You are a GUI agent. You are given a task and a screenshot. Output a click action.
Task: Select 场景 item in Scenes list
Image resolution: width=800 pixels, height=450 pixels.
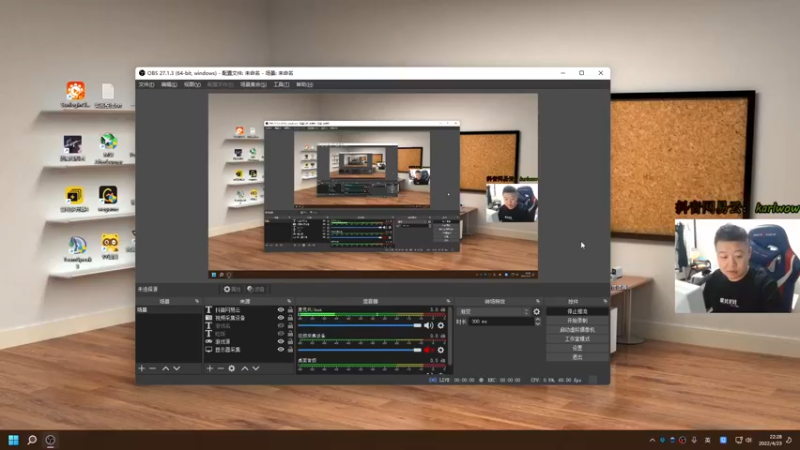coord(169,310)
